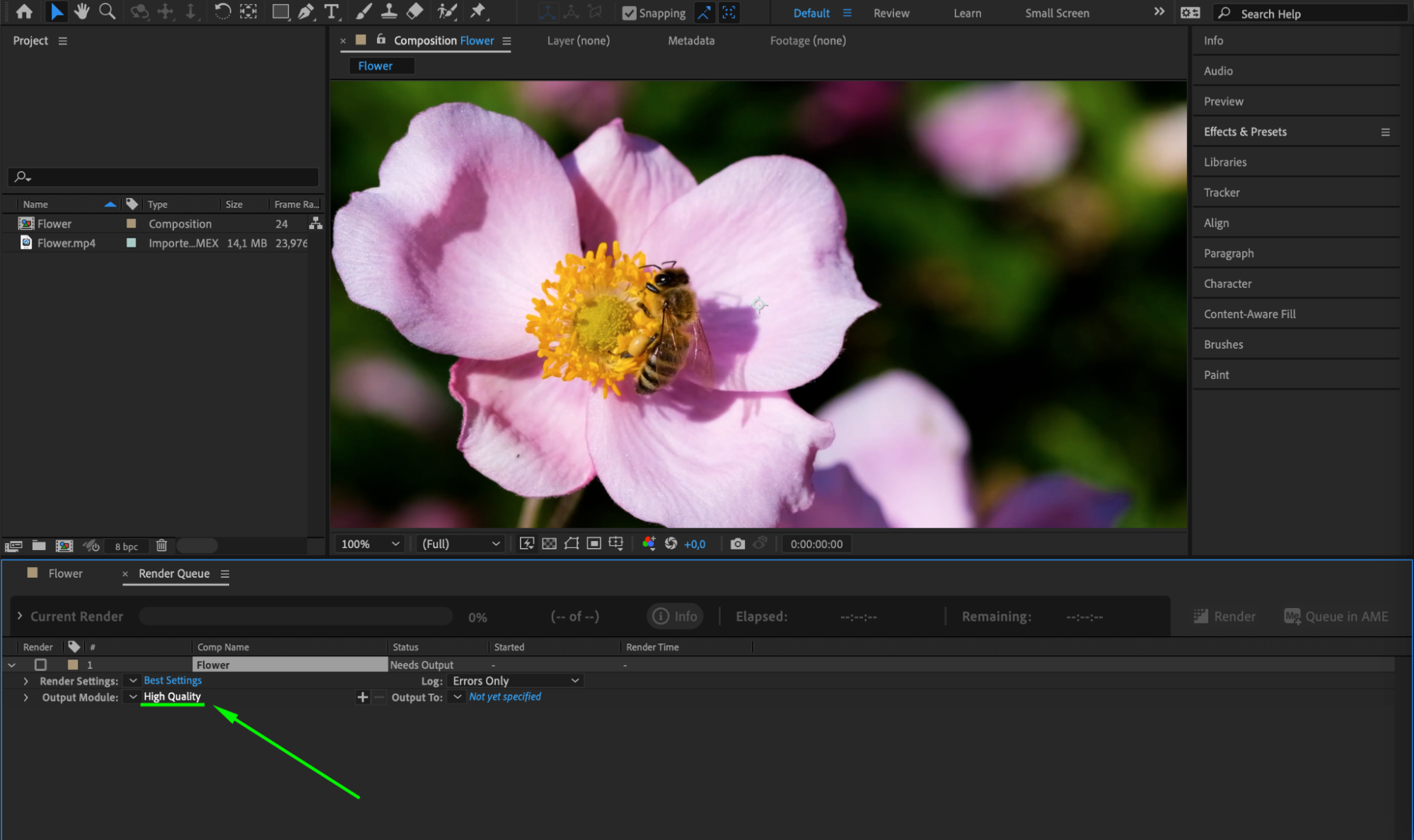Open the Log Errors Only dropdown

pyautogui.click(x=516, y=680)
